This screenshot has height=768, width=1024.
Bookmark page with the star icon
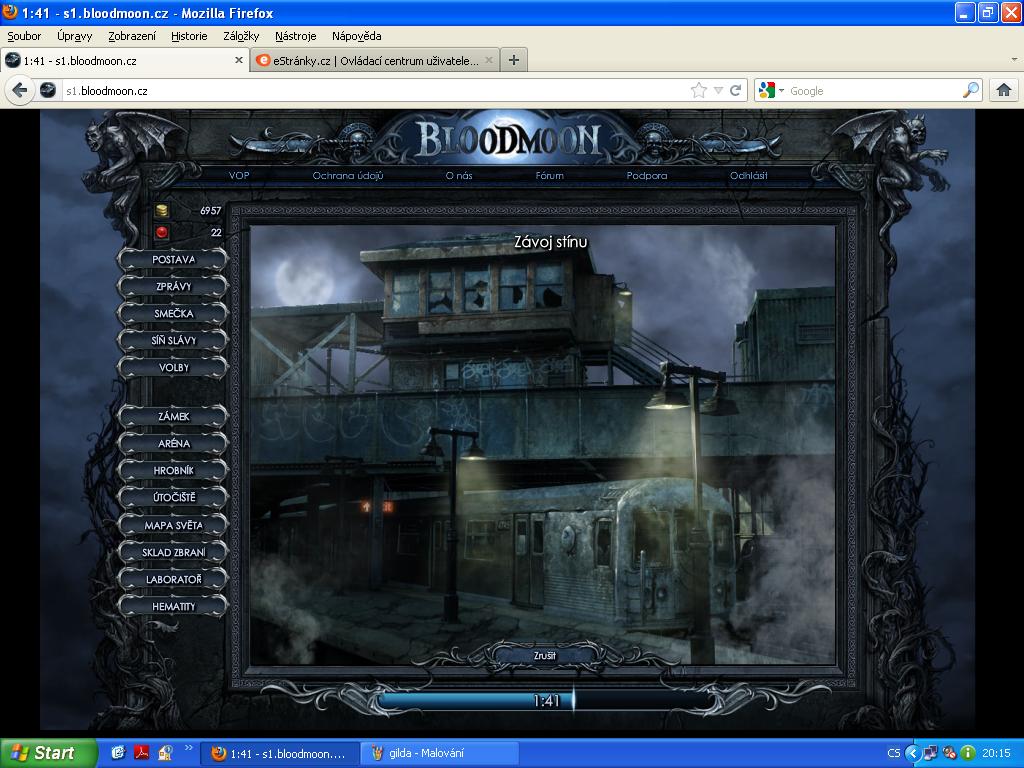pyautogui.click(x=699, y=90)
